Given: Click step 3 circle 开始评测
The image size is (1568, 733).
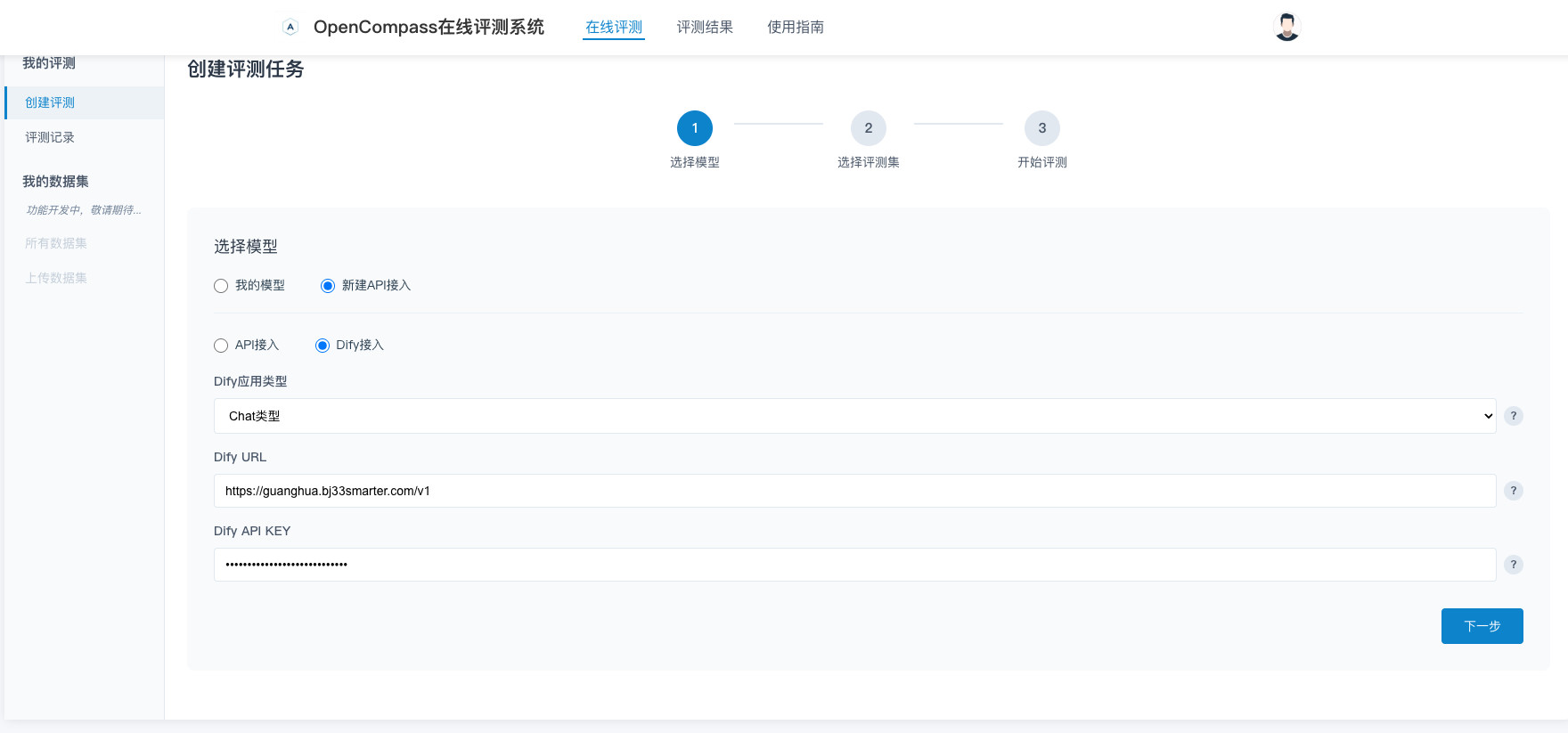Looking at the screenshot, I should point(1042,128).
